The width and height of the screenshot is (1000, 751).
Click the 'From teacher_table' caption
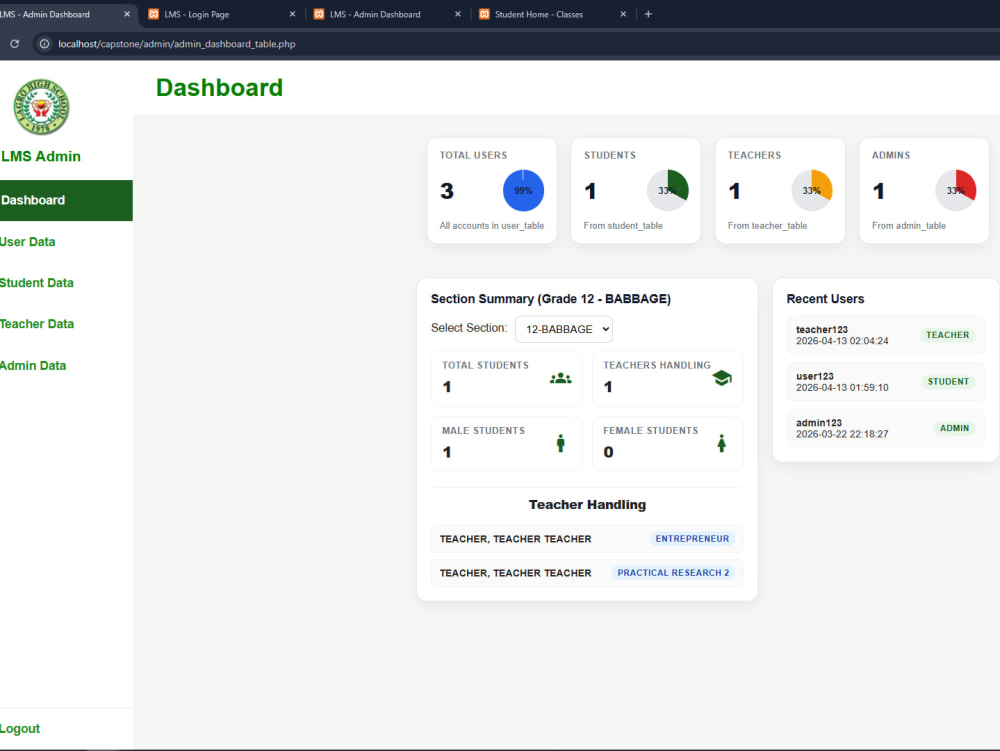[767, 226]
